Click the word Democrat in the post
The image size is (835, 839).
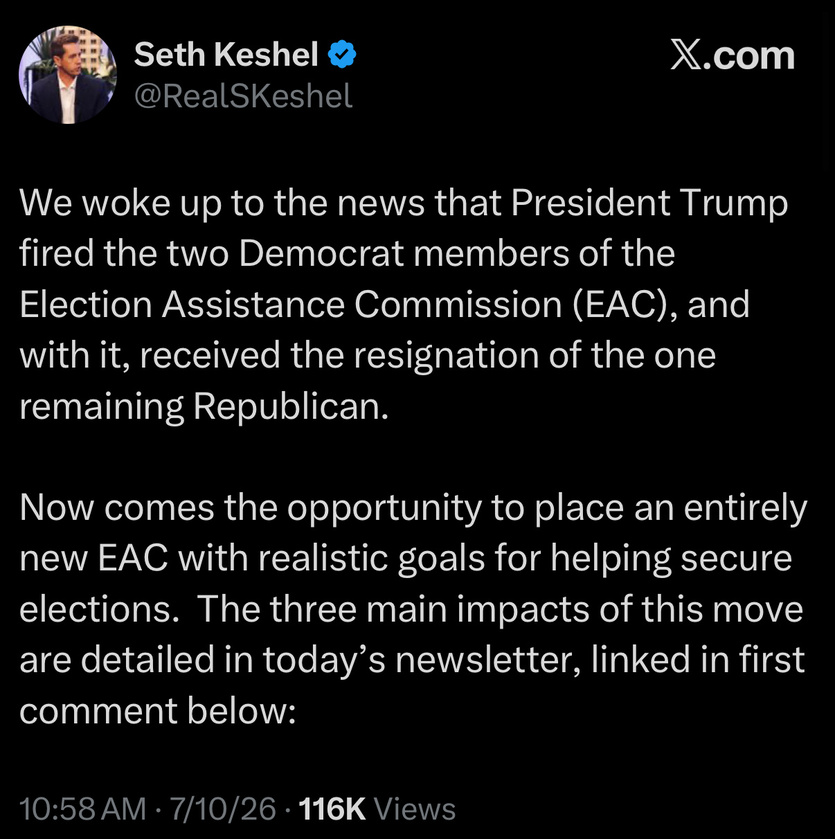click(321, 254)
